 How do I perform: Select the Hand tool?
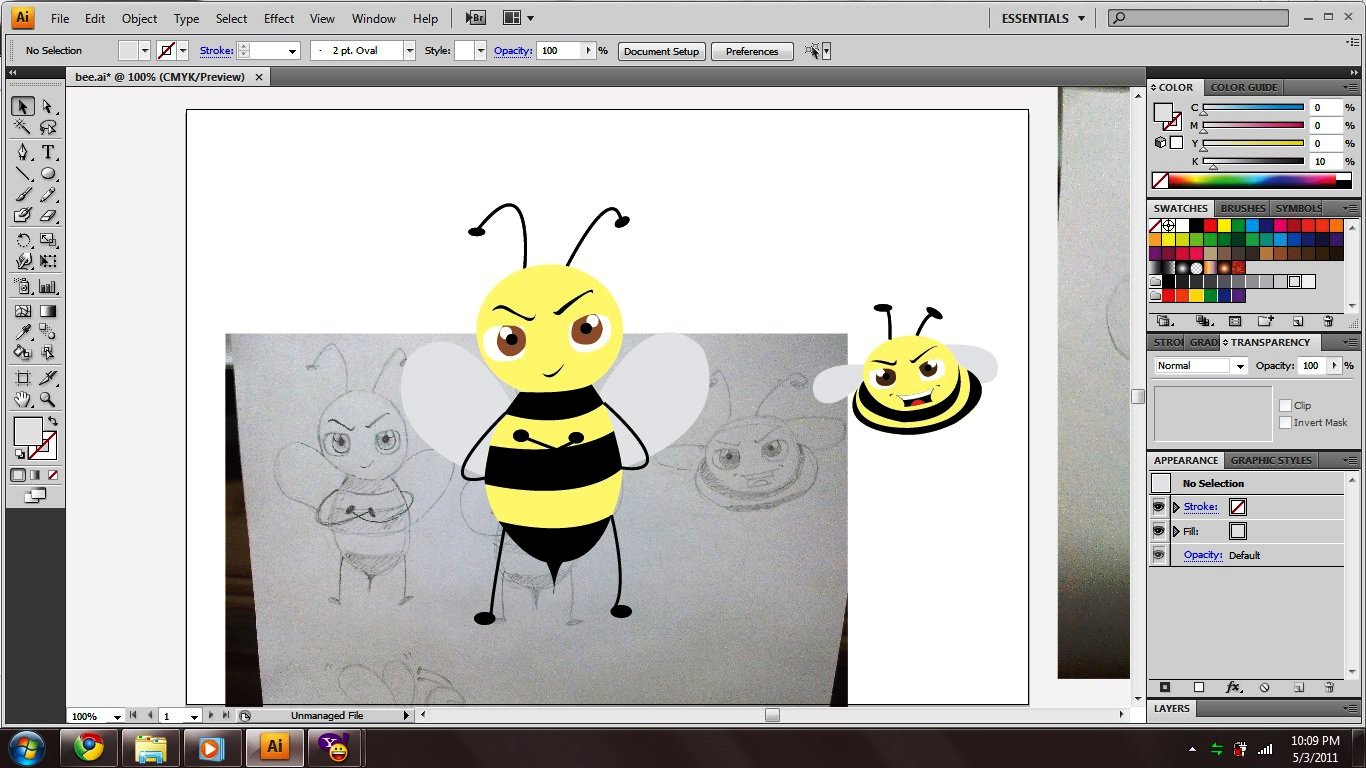click(23, 400)
